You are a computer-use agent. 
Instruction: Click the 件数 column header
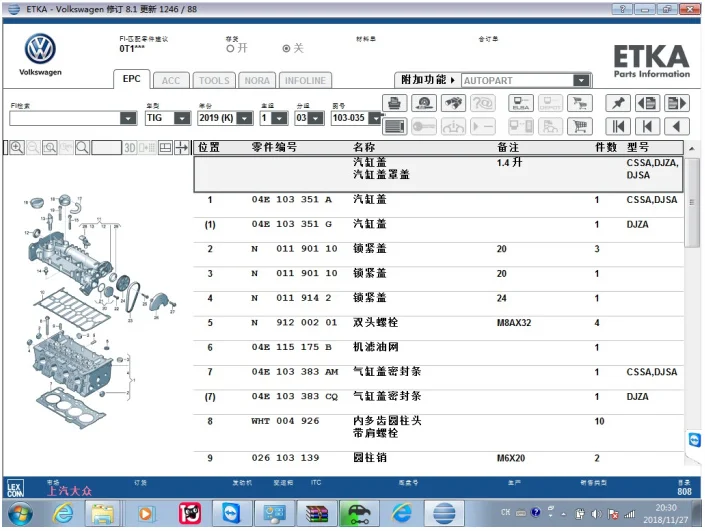pos(606,147)
